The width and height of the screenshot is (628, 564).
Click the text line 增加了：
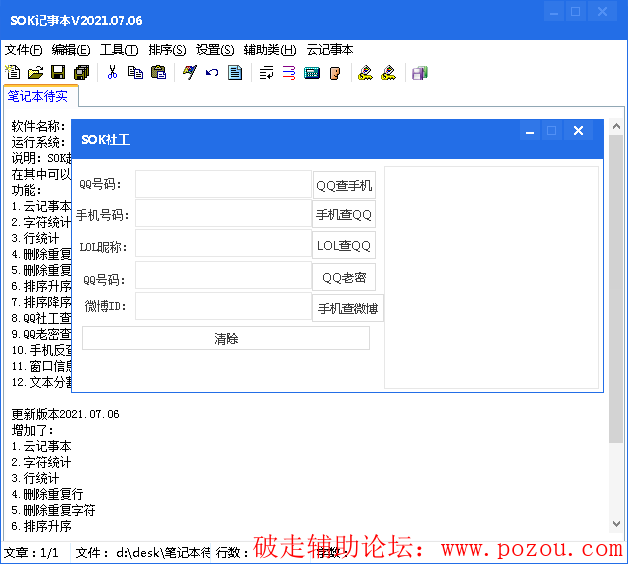coord(33,430)
